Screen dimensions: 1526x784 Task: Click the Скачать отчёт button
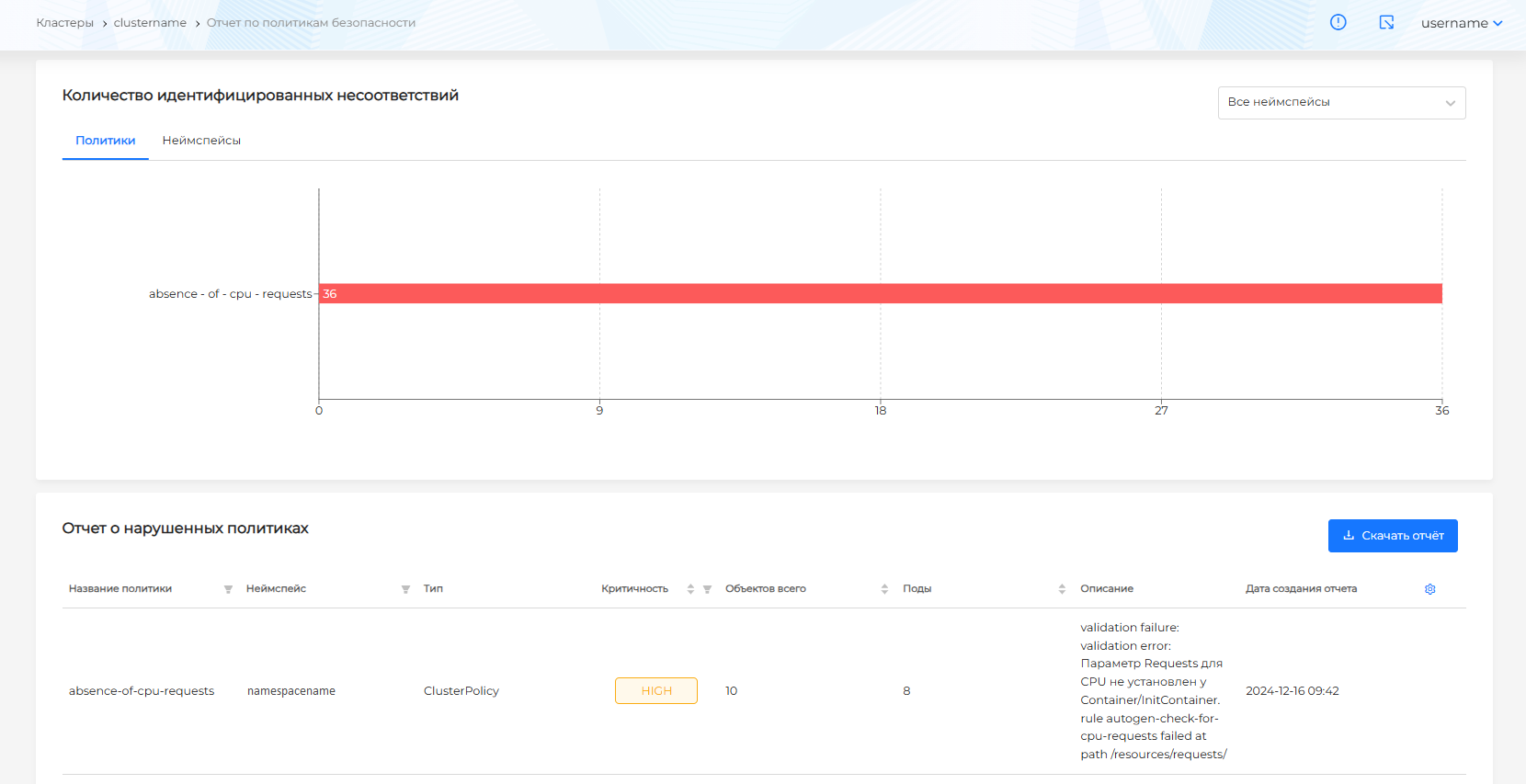coord(1392,536)
